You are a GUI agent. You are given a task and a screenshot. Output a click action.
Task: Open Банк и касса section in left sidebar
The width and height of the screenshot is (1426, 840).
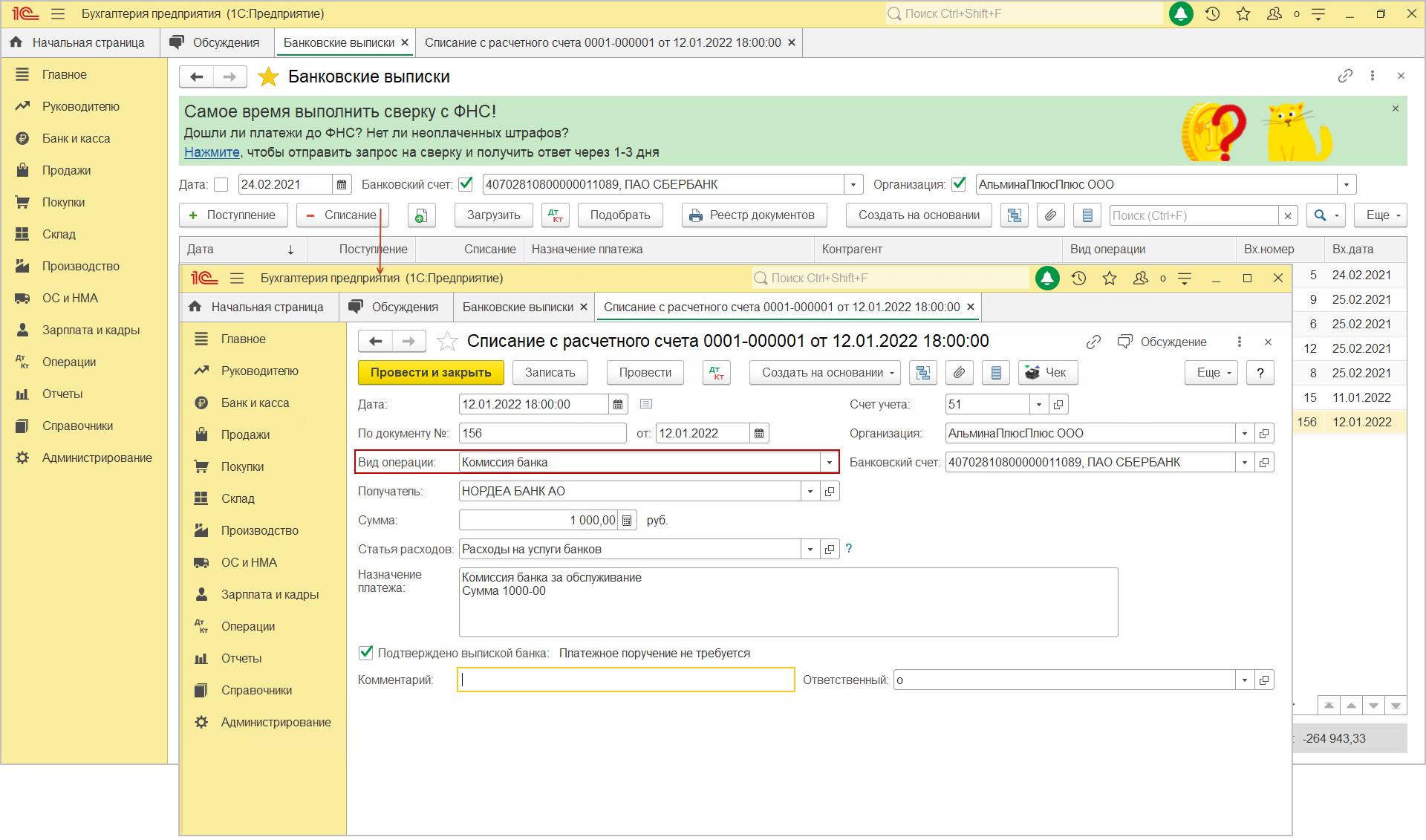pyautogui.click(x=76, y=139)
